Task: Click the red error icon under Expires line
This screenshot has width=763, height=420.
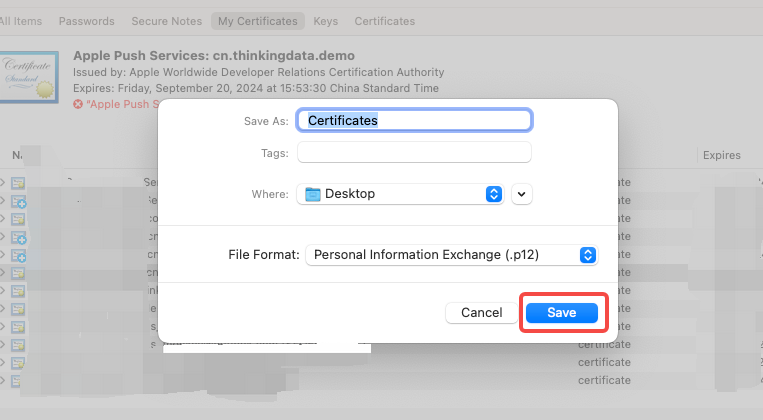Action: (x=78, y=104)
